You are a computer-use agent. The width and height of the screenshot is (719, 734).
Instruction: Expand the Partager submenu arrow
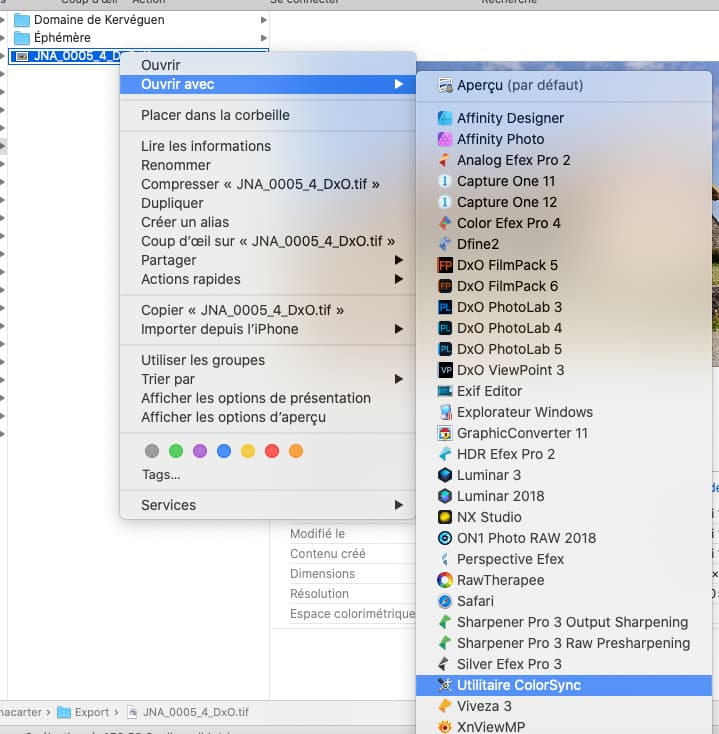[399, 260]
